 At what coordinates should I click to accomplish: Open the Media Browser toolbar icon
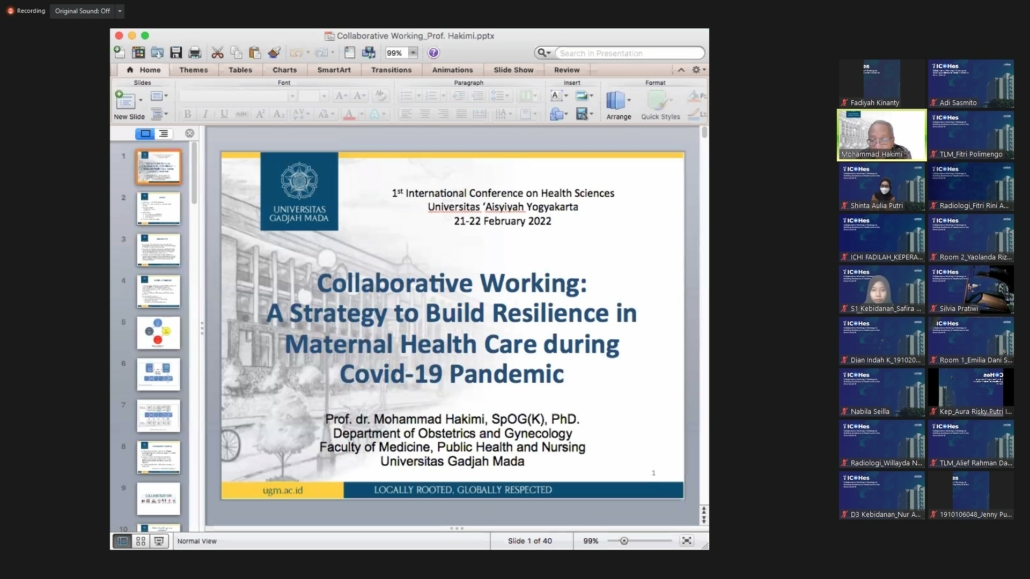click(x=369, y=53)
